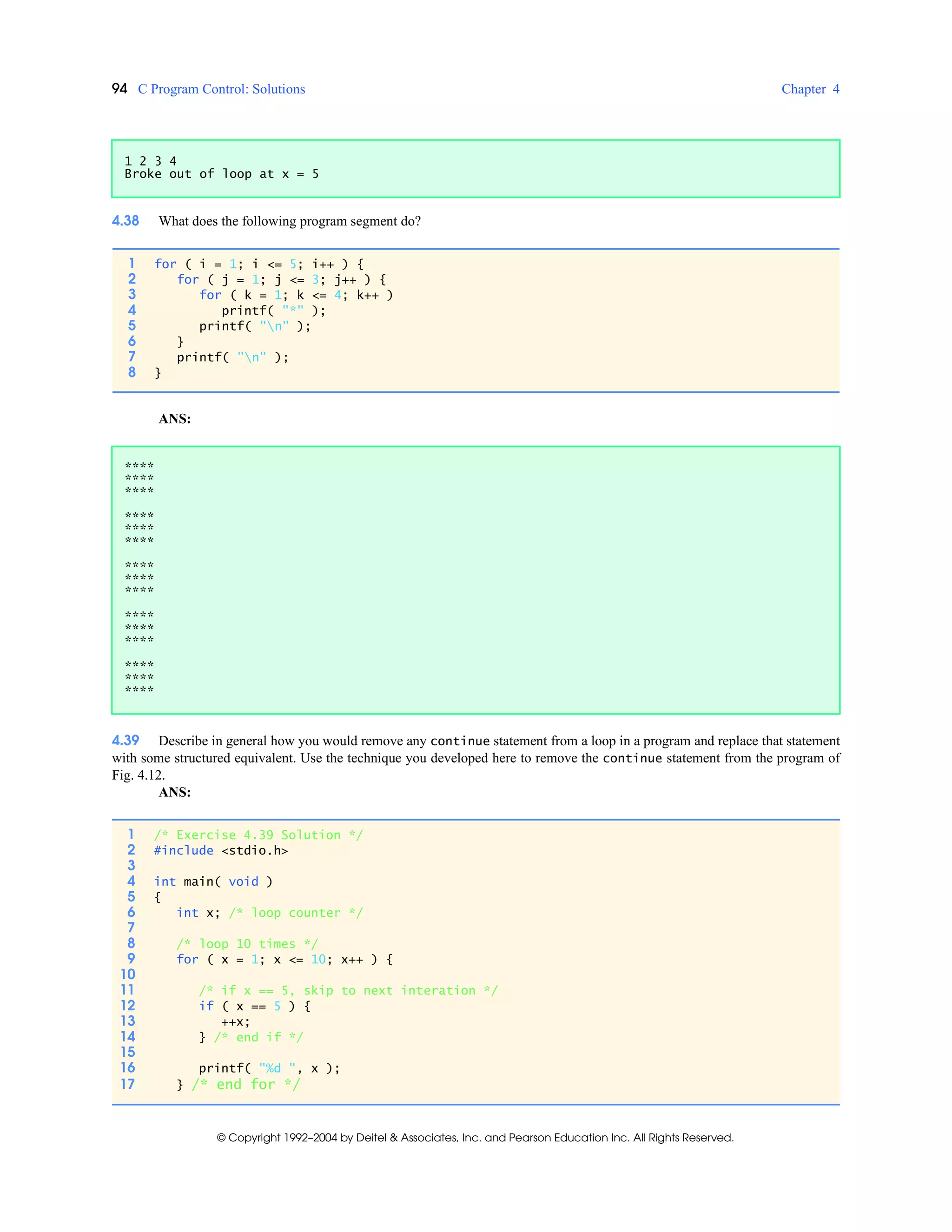The image size is (952, 1232).
Task: Click '} /* end if */' line
Action: (x=251, y=1037)
